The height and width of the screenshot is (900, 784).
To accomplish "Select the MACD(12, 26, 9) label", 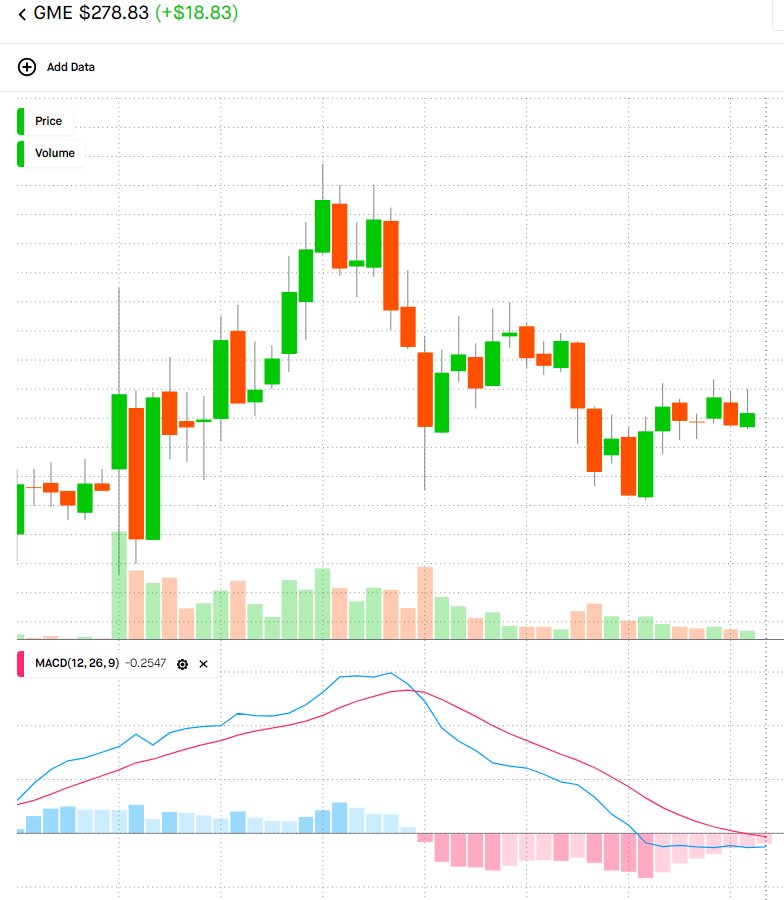I will (77, 663).
